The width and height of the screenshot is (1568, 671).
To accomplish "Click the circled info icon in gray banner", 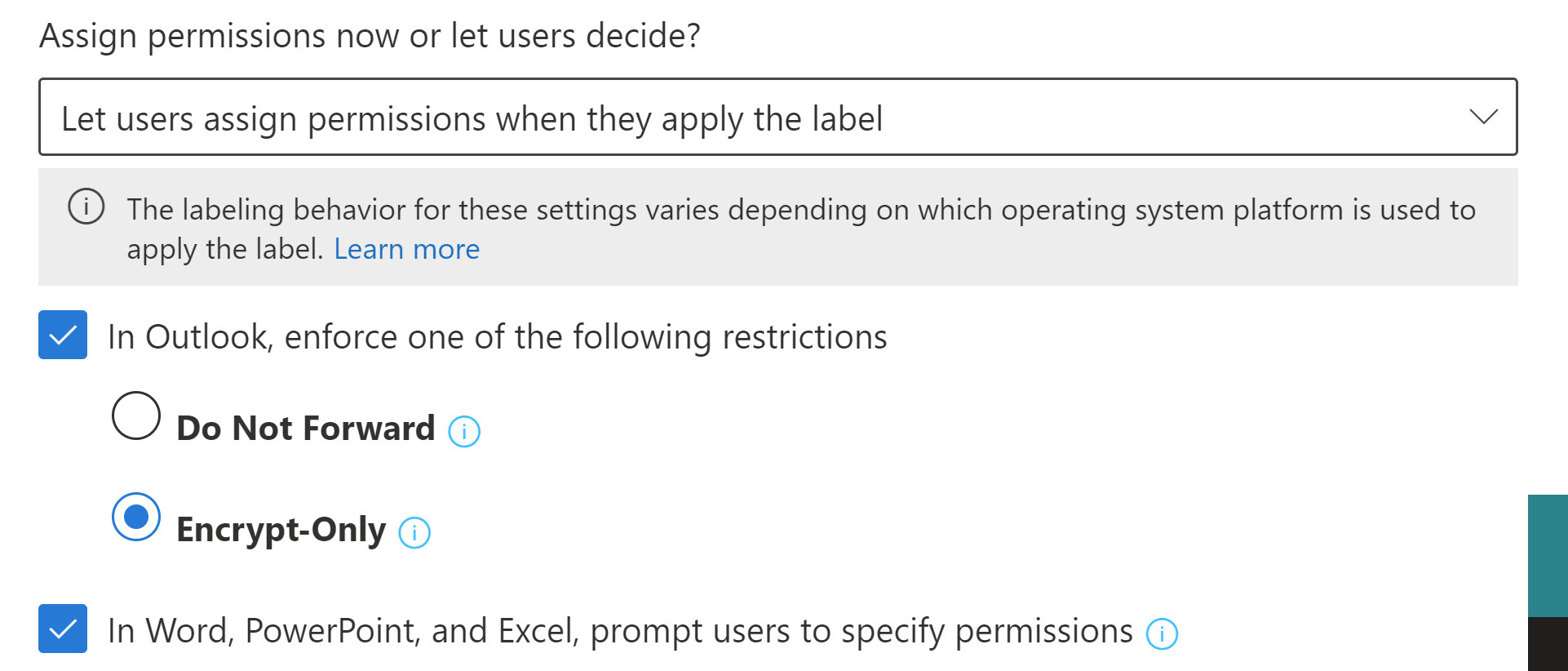I will coord(86,207).
